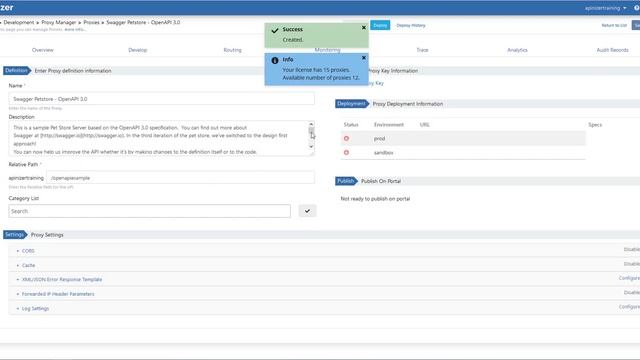The image size is (640, 360).
Task: Click the Configure link for XML/JSON template
Action: point(629,278)
